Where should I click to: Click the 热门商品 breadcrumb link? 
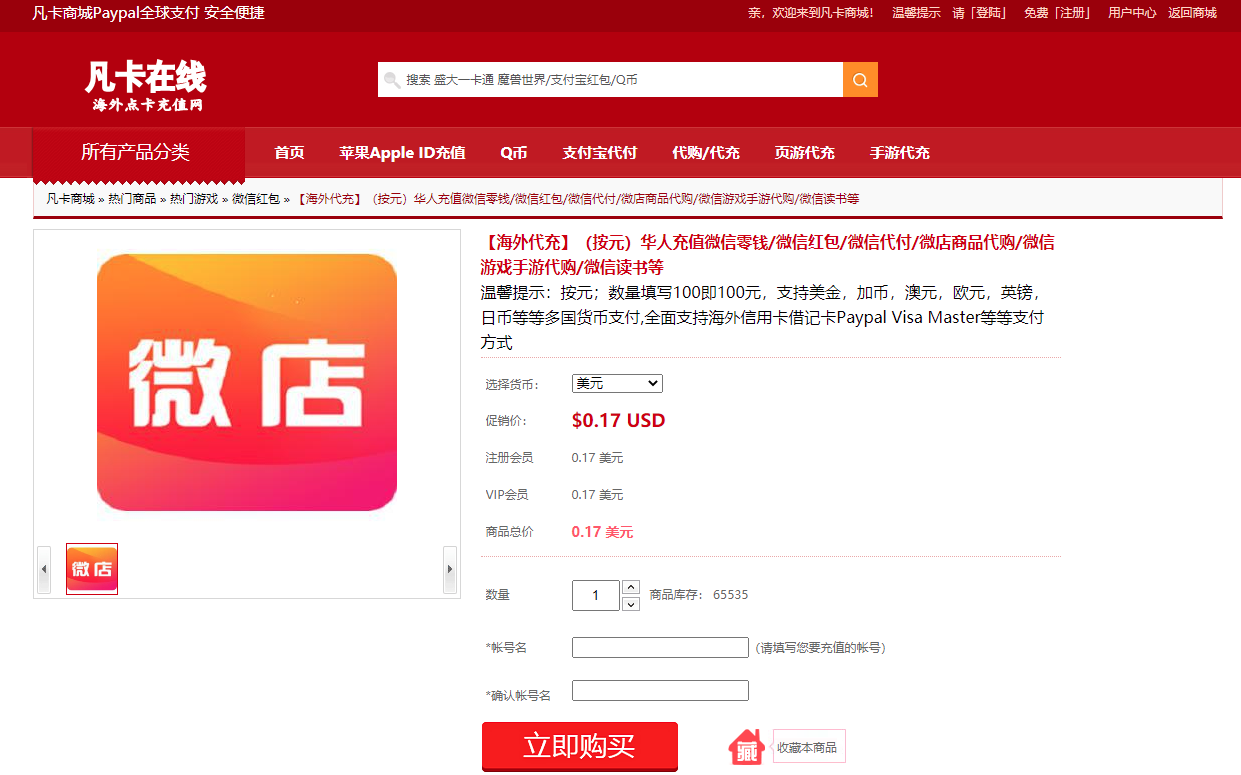pyautogui.click(x=132, y=199)
